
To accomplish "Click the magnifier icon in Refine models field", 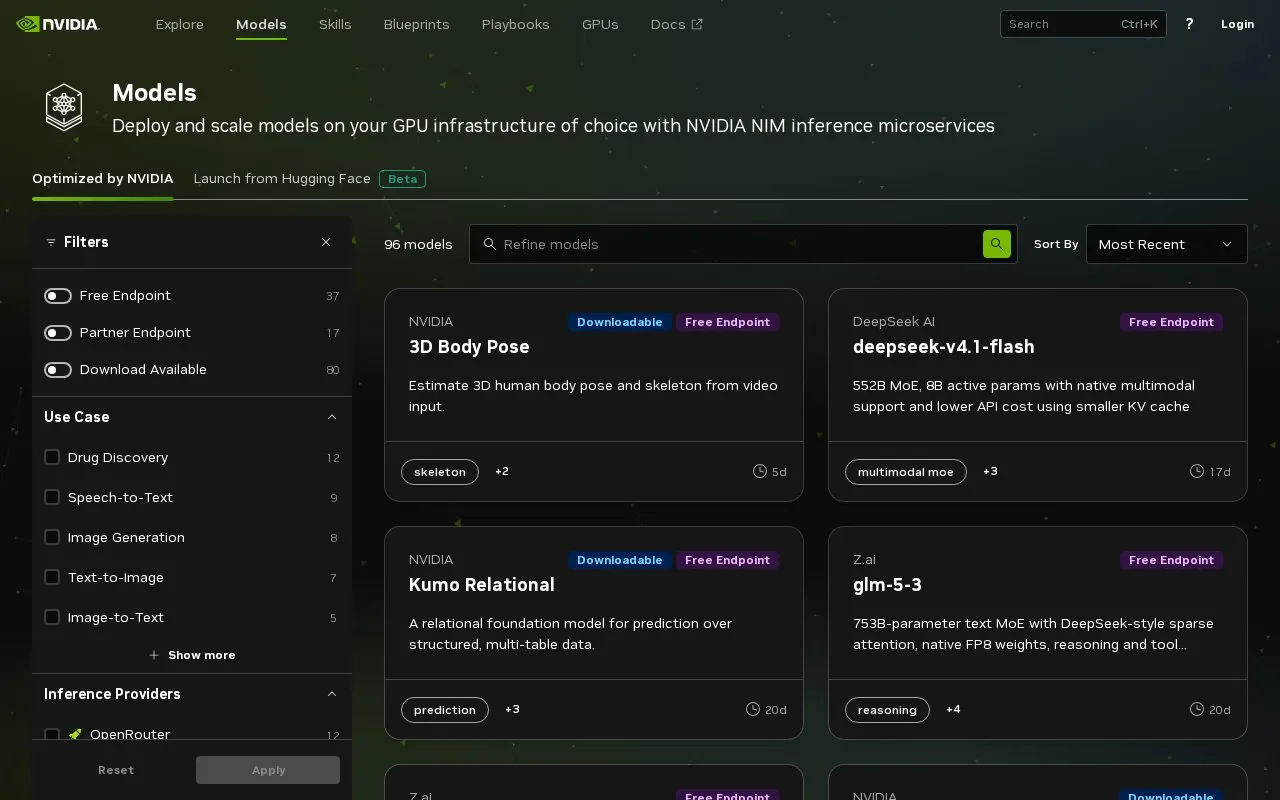I will click(x=490, y=244).
